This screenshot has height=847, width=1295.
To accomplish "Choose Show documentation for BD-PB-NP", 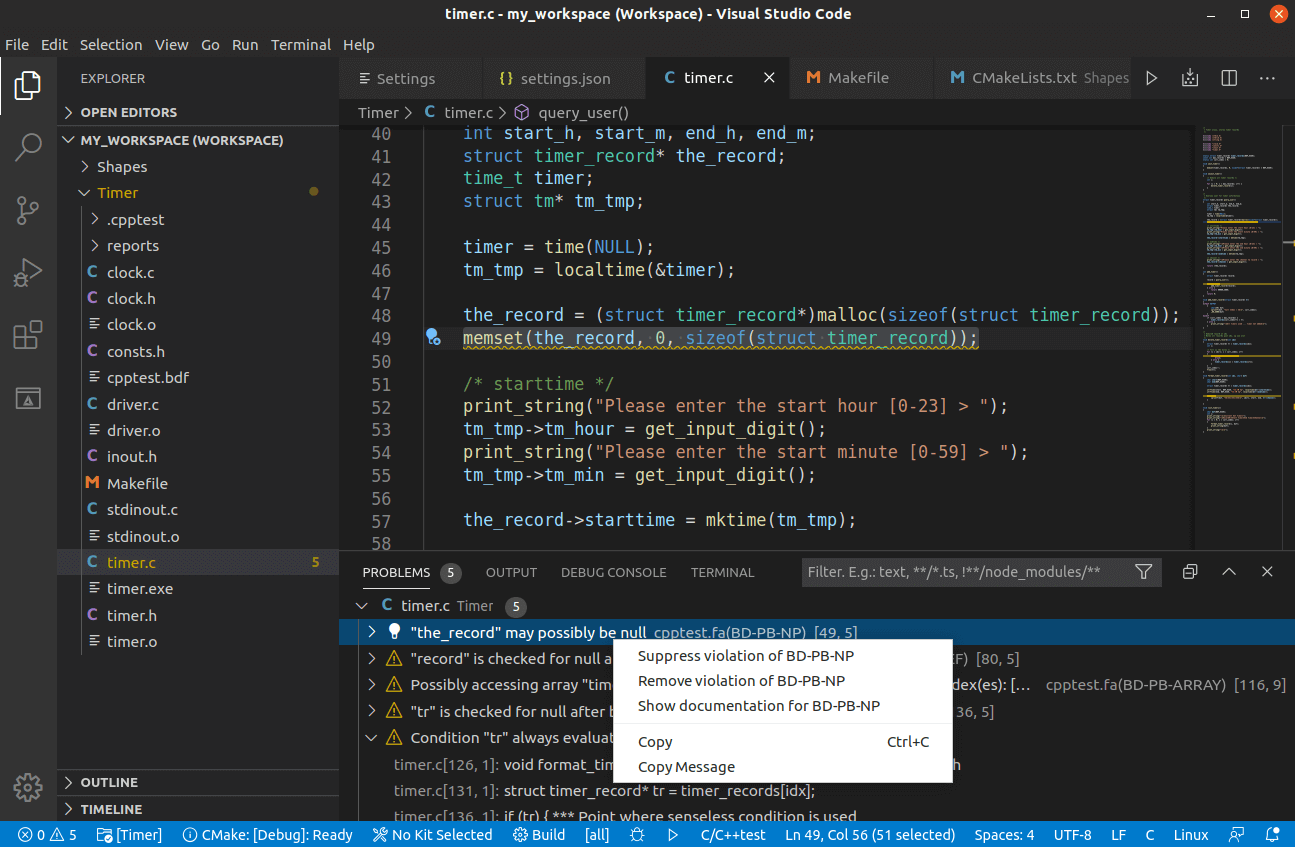I will pyautogui.click(x=757, y=705).
